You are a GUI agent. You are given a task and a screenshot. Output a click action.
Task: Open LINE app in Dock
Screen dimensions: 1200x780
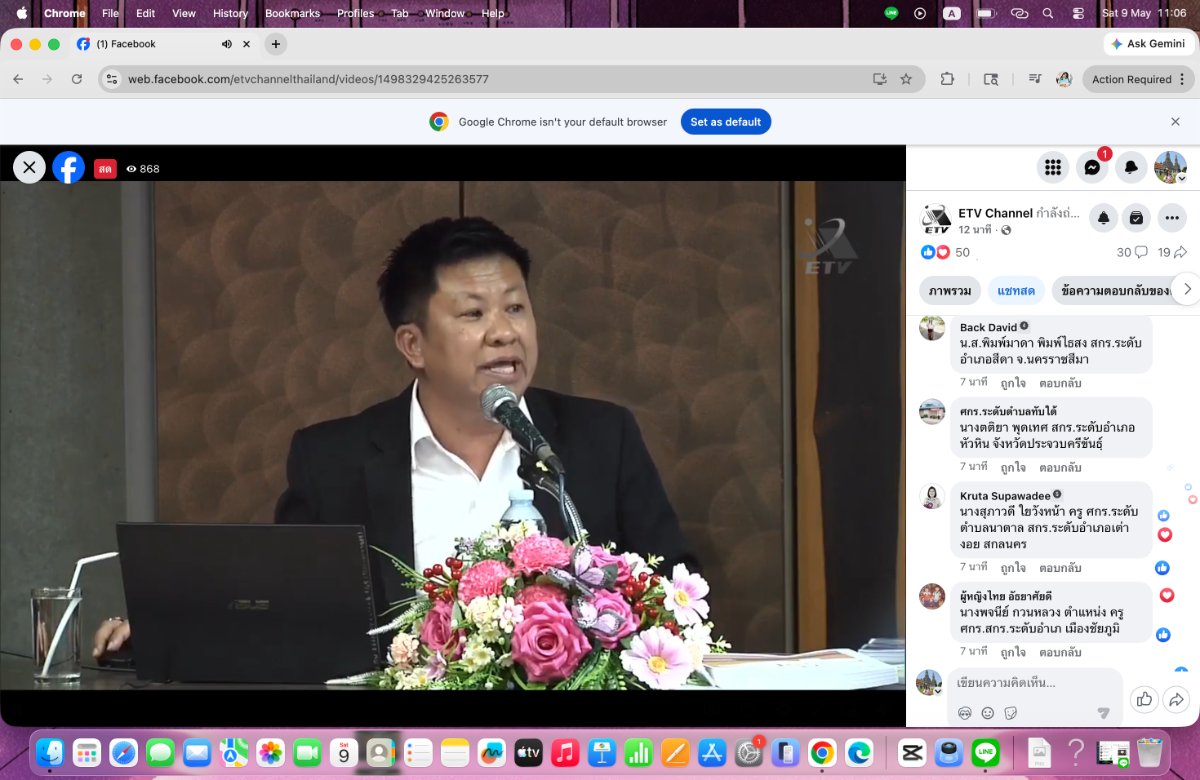[x=987, y=752]
